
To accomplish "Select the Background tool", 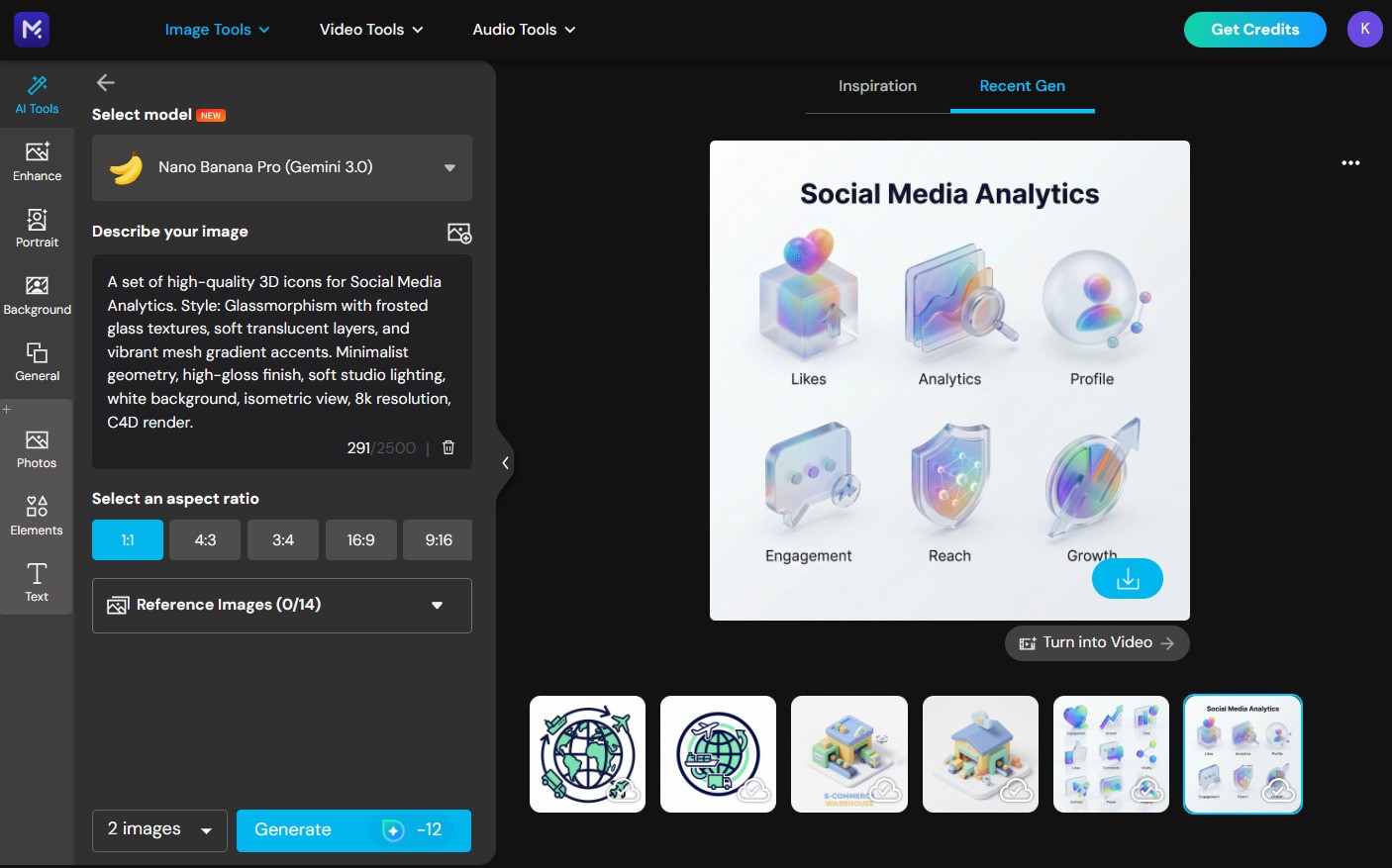I will [x=37, y=293].
